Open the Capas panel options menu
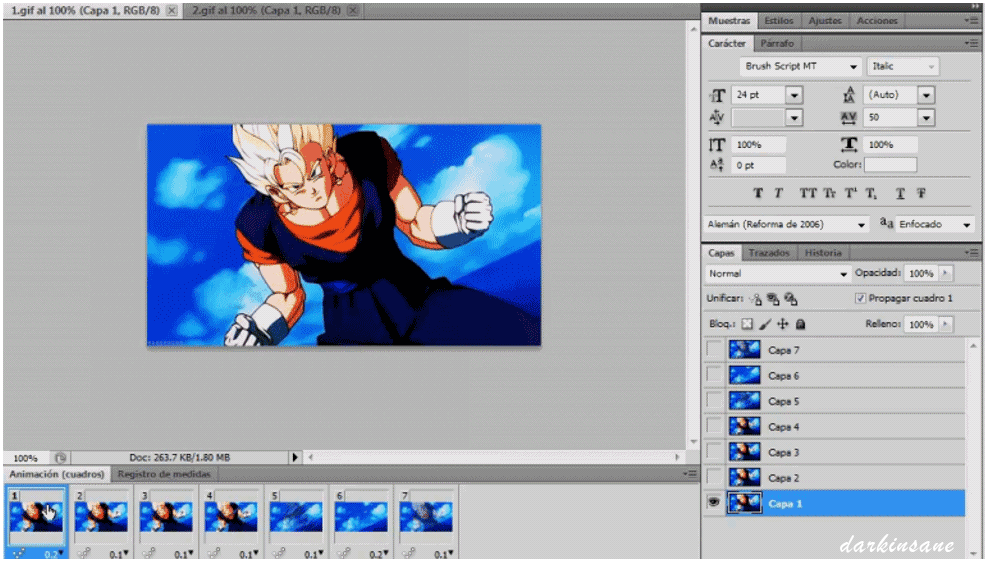This screenshot has width=988, height=562. pos(971,253)
